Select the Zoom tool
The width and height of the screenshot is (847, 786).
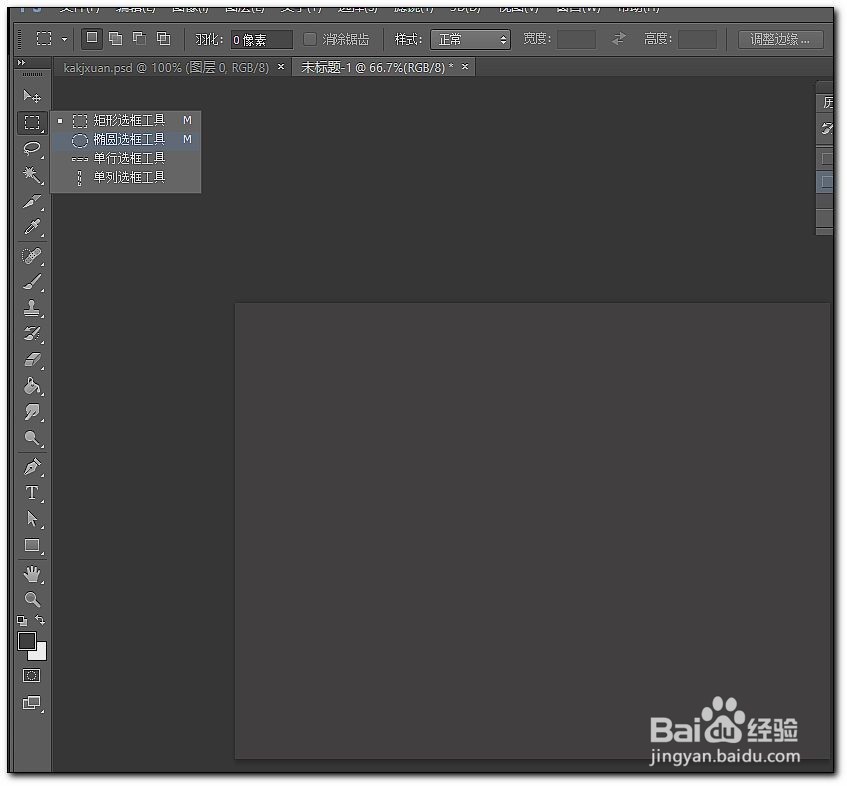[x=32, y=599]
